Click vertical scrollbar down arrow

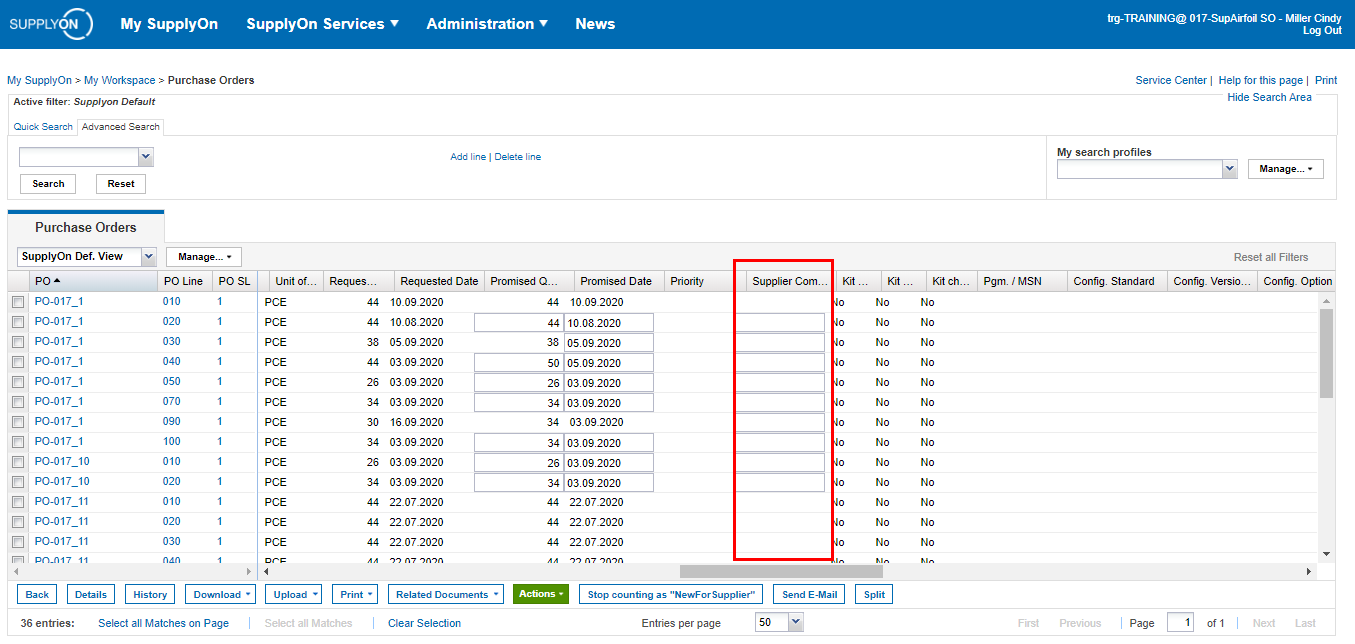pos(1326,553)
